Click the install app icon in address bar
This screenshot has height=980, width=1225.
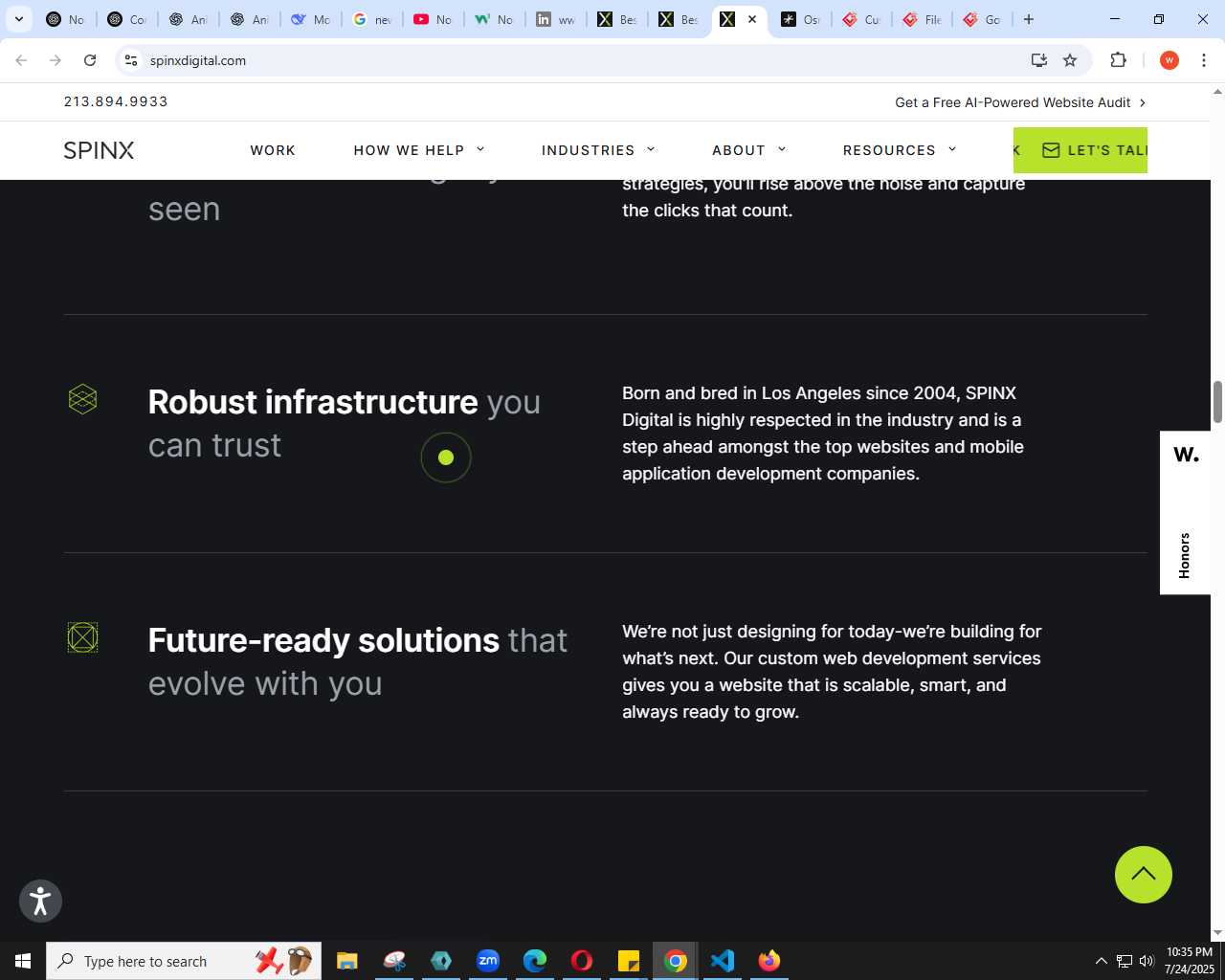(x=1038, y=60)
